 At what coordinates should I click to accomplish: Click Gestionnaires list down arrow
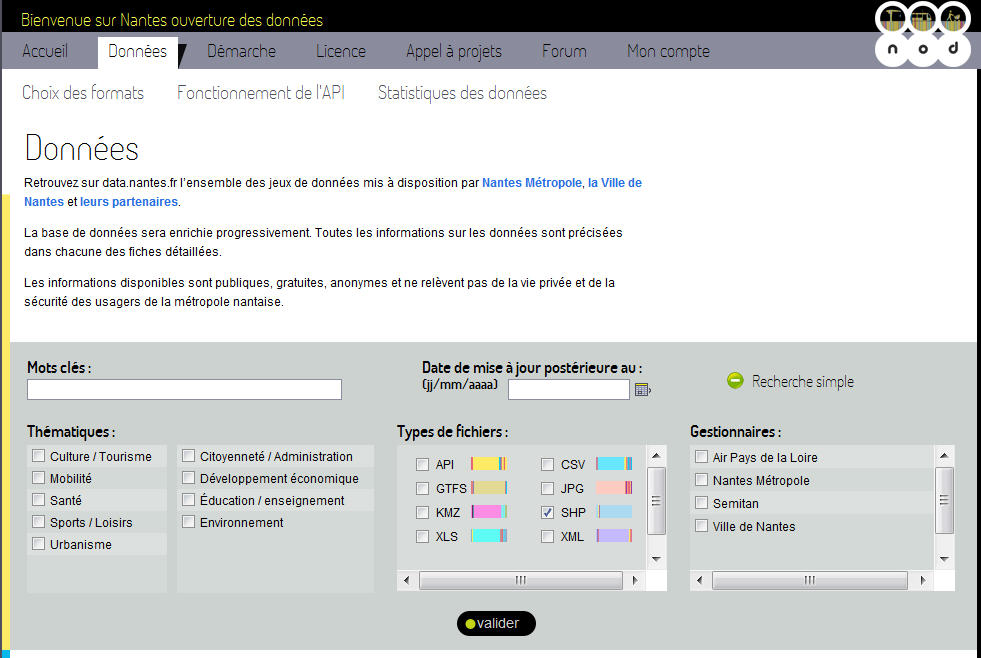(944, 559)
